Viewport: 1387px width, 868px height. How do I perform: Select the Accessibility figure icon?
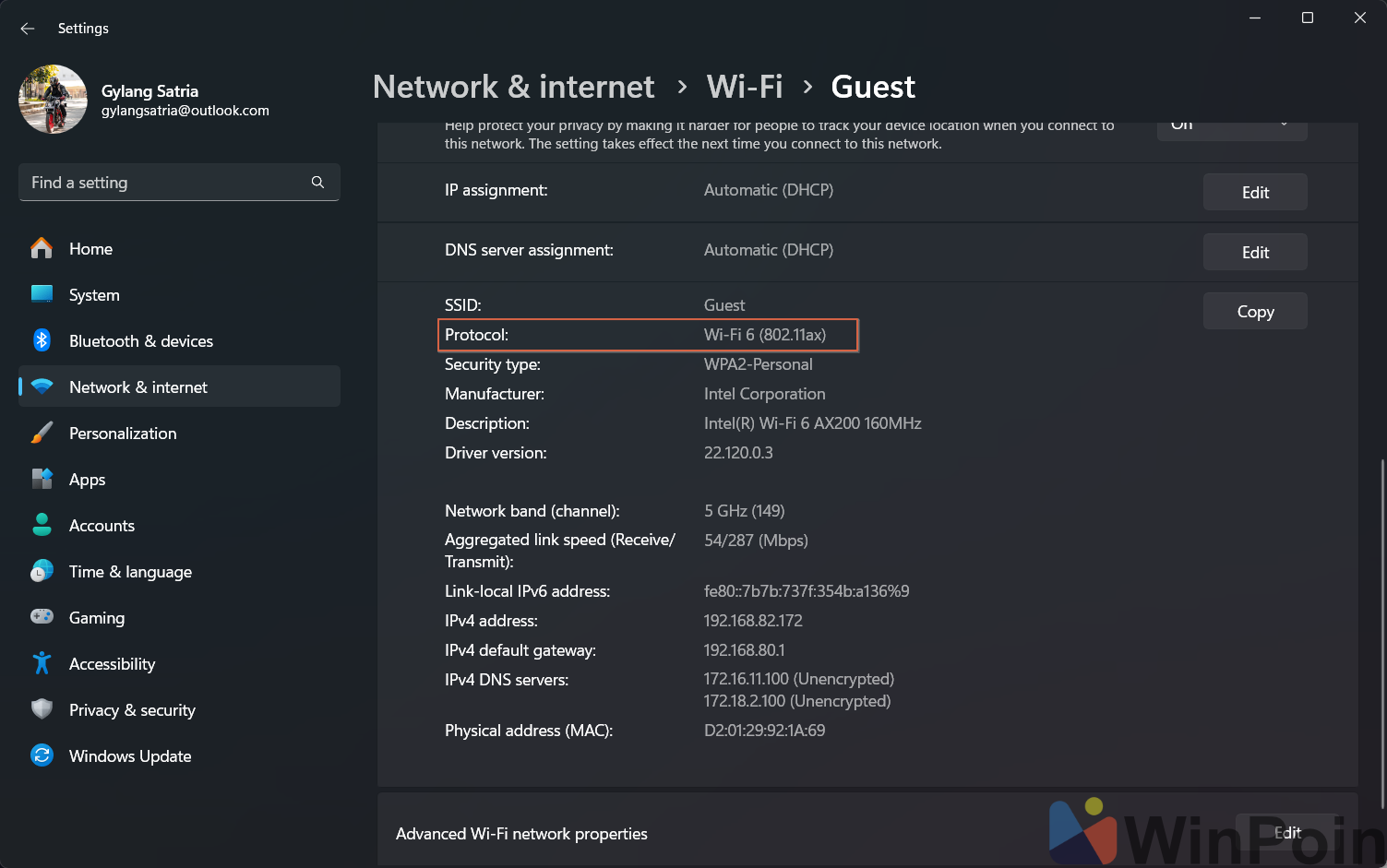coord(42,663)
